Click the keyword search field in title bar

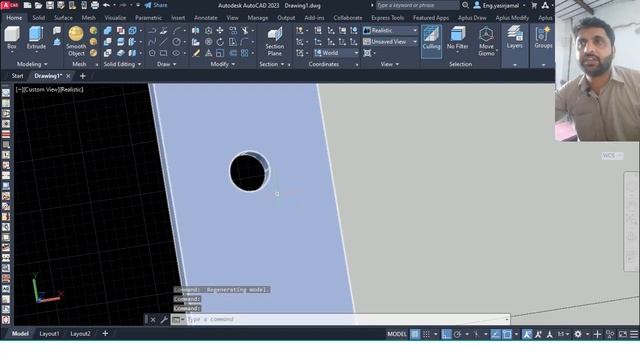(x=417, y=5)
